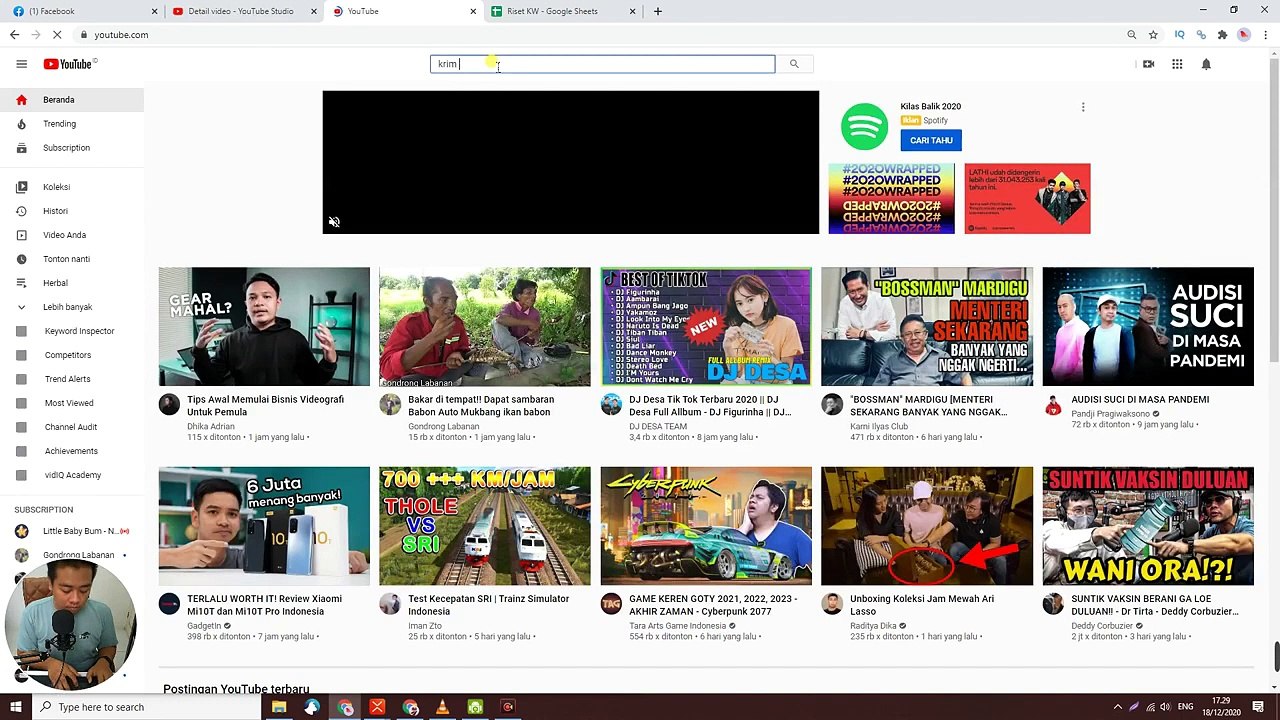Open the Xiaomi Mi10T review thumbnail

[x=264, y=526]
